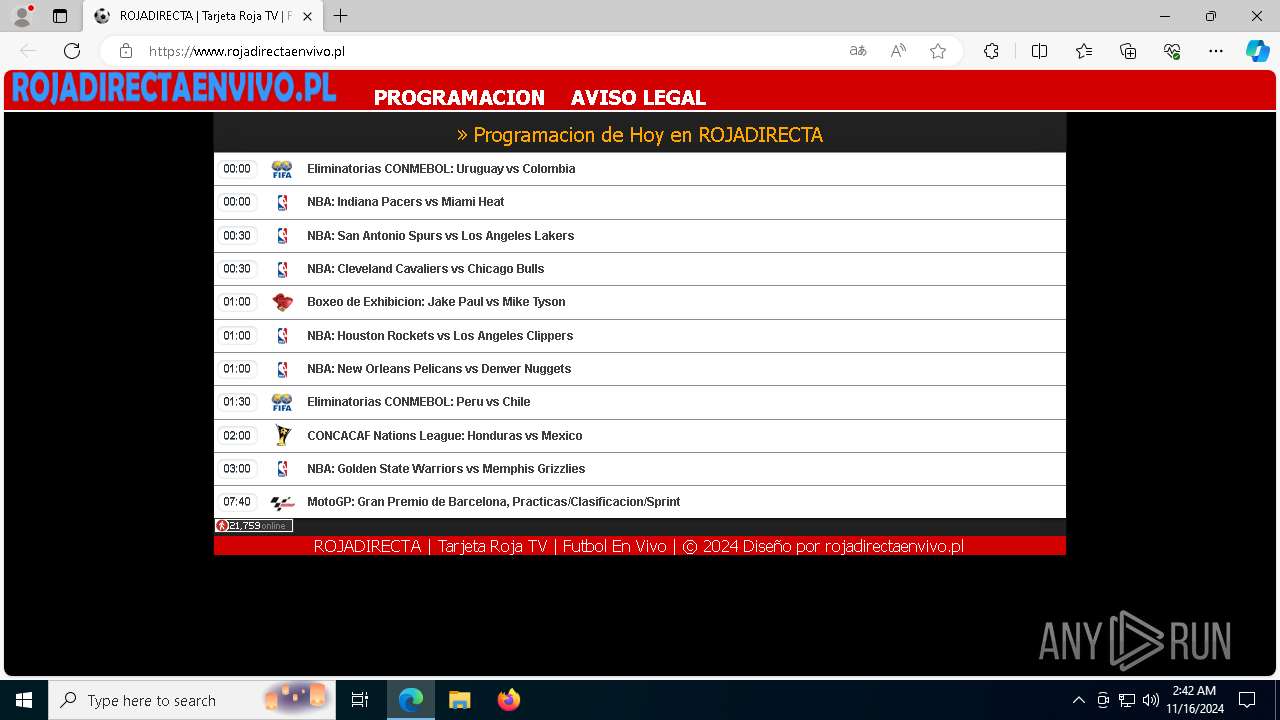Click the NBA icon beside Warriors vs Grizzlies
Image resolution: width=1280 pixels, height=720 pixels.
(x=282, y=469)
